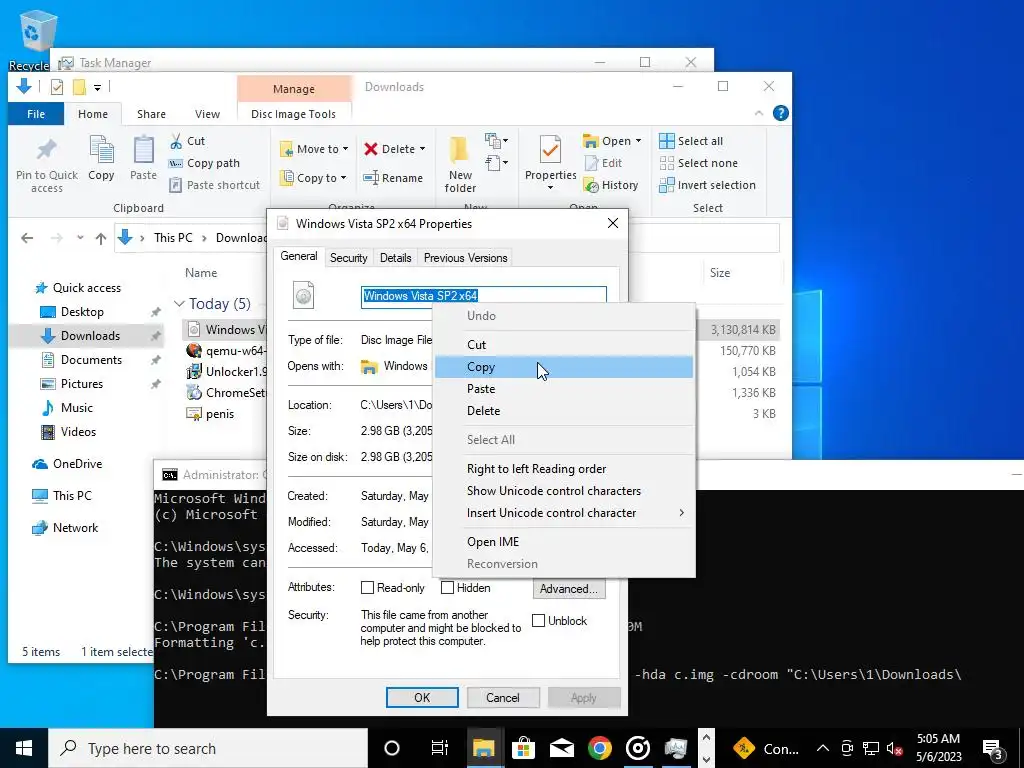The width and height of the screenshot is (1024, 768).
Task: Select OneDrive in the navigation pane
Action: 77,464
